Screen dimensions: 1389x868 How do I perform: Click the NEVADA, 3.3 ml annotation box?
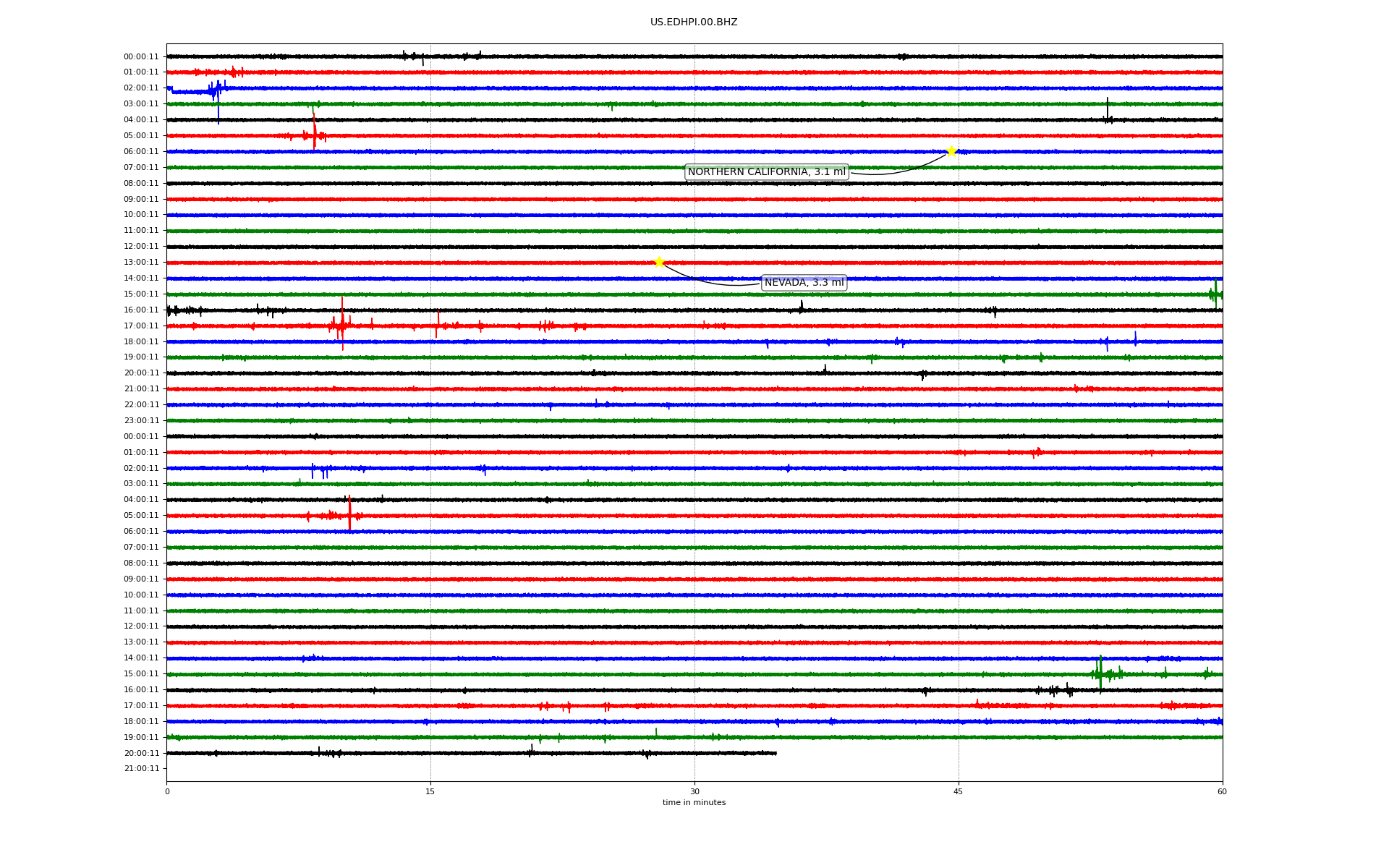804,283
